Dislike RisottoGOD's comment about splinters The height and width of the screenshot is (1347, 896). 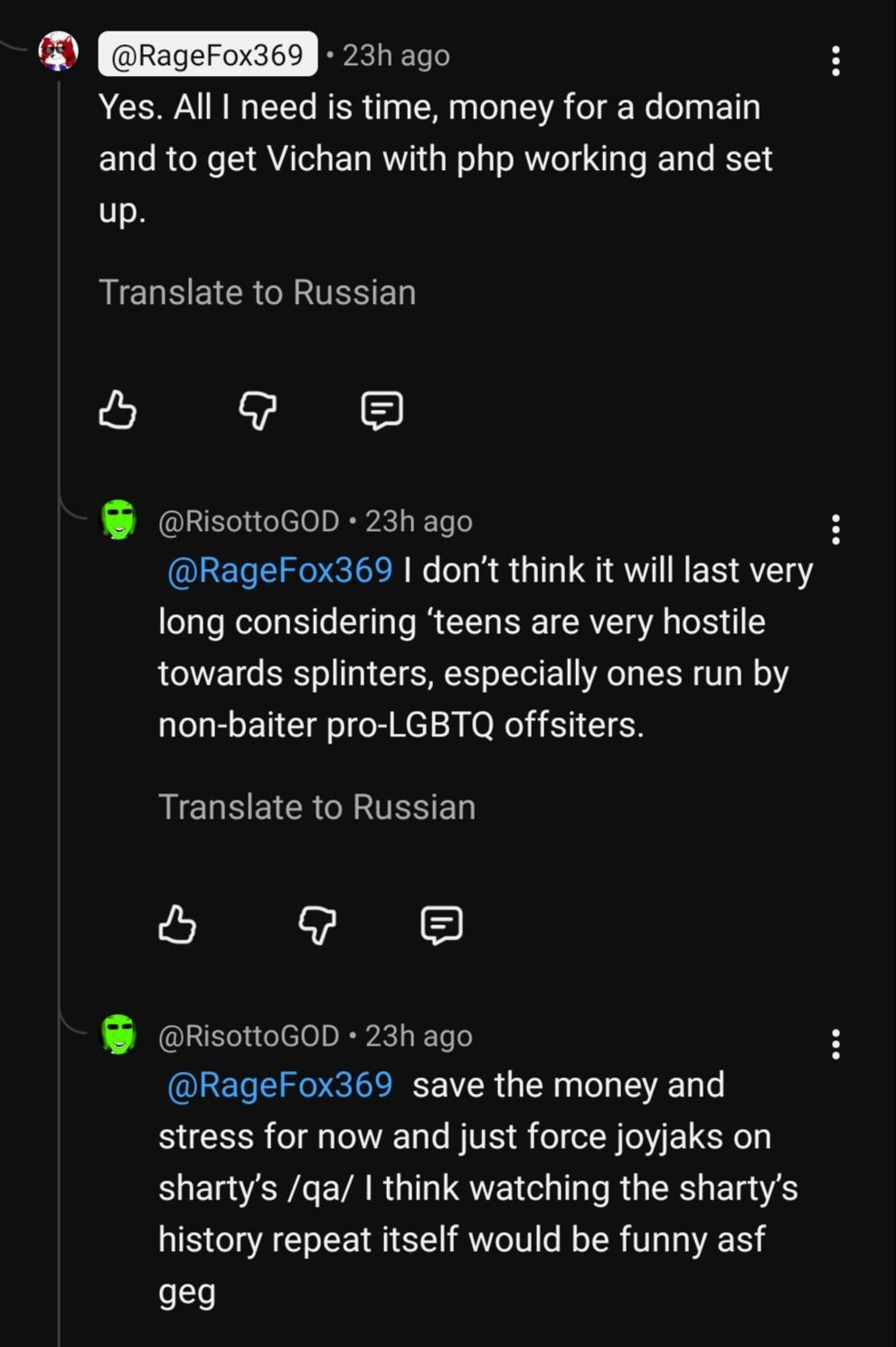coord(317,925)
